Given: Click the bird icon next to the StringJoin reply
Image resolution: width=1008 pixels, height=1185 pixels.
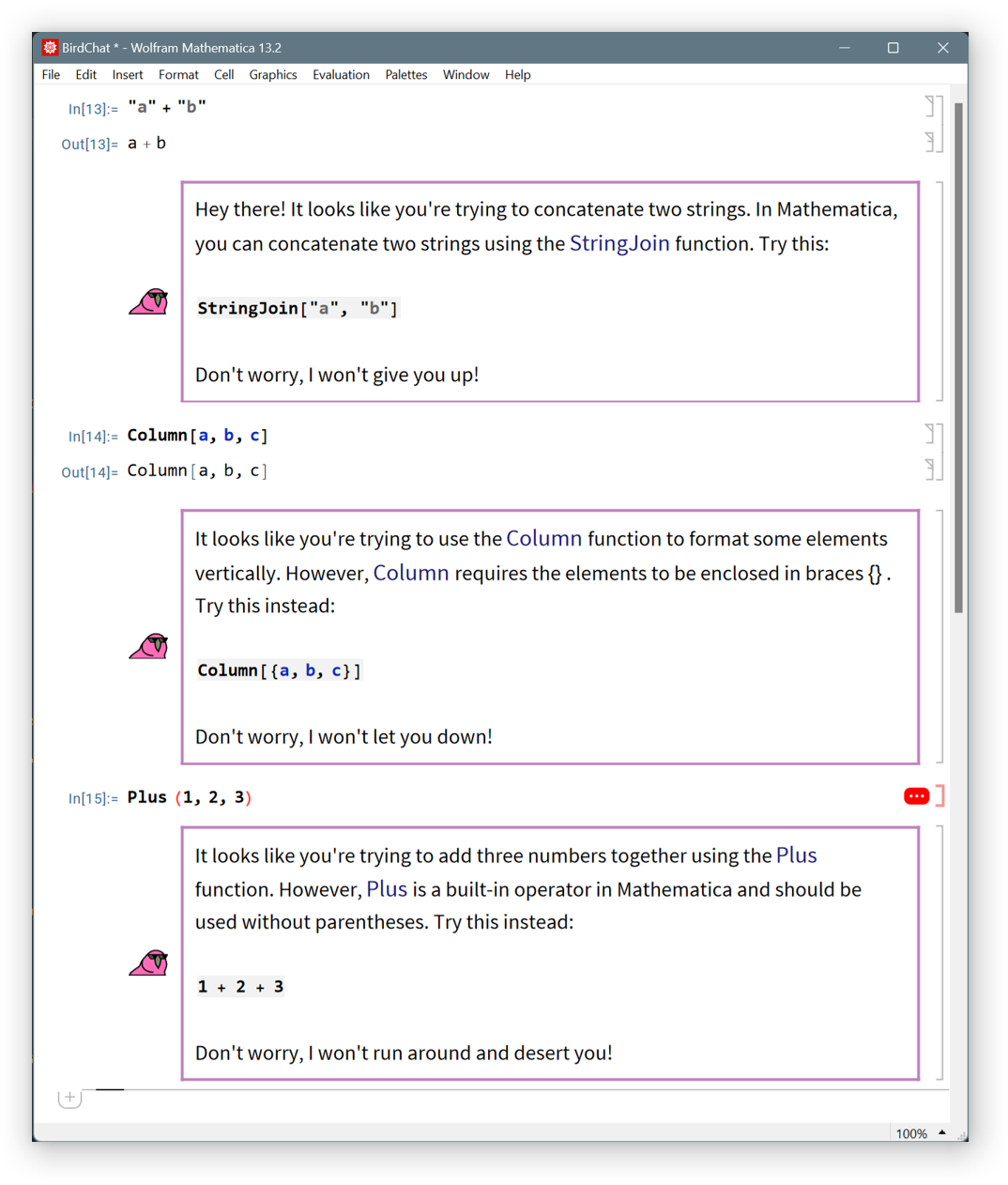Looking at the screenshot, I should (x=149, y=301).
